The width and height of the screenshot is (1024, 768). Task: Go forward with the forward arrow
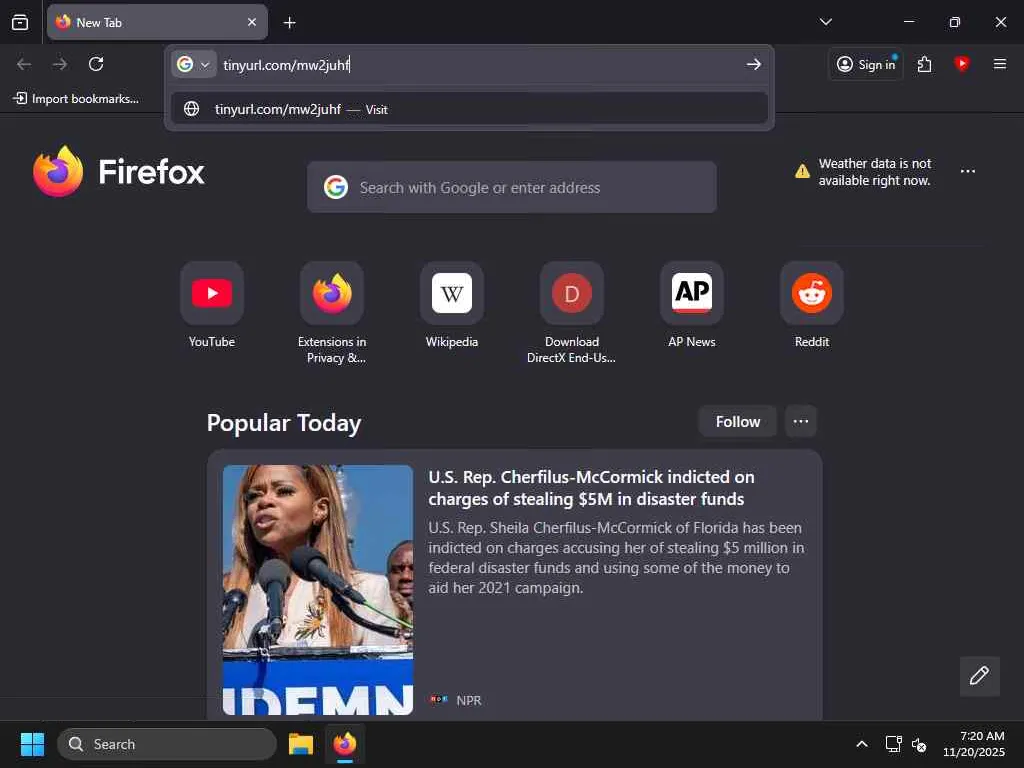pyautogui.click(x=60, y=64)
